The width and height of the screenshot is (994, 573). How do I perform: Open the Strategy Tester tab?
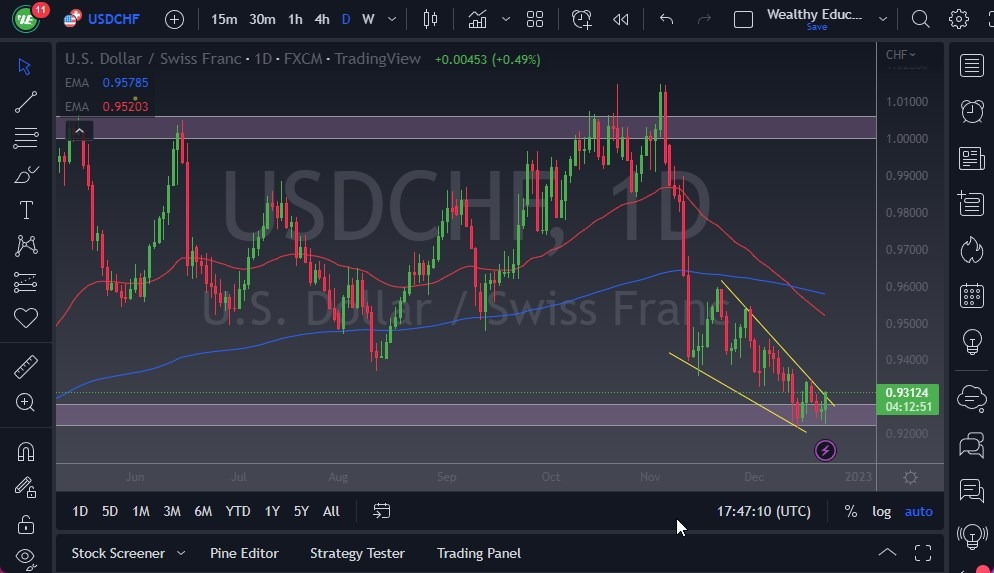357,553
